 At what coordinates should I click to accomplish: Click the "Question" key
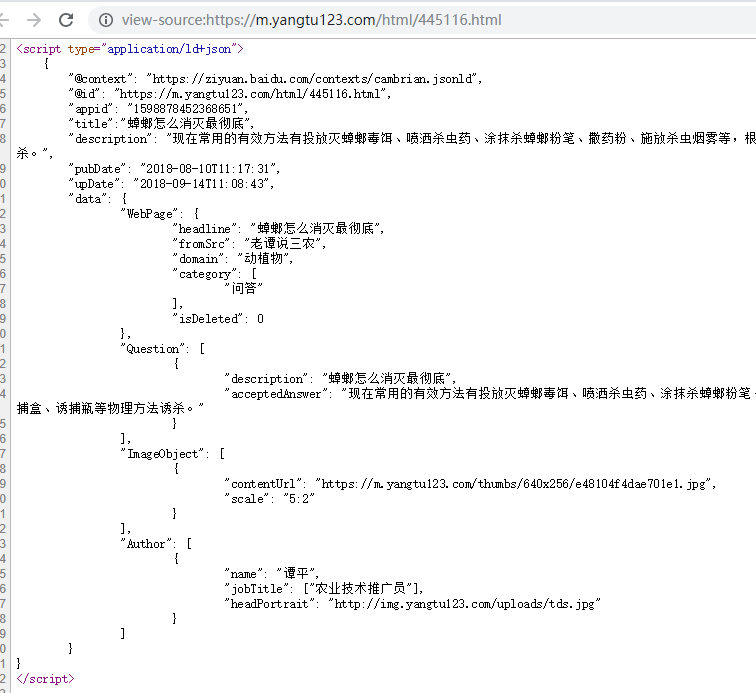click(152, 348)
